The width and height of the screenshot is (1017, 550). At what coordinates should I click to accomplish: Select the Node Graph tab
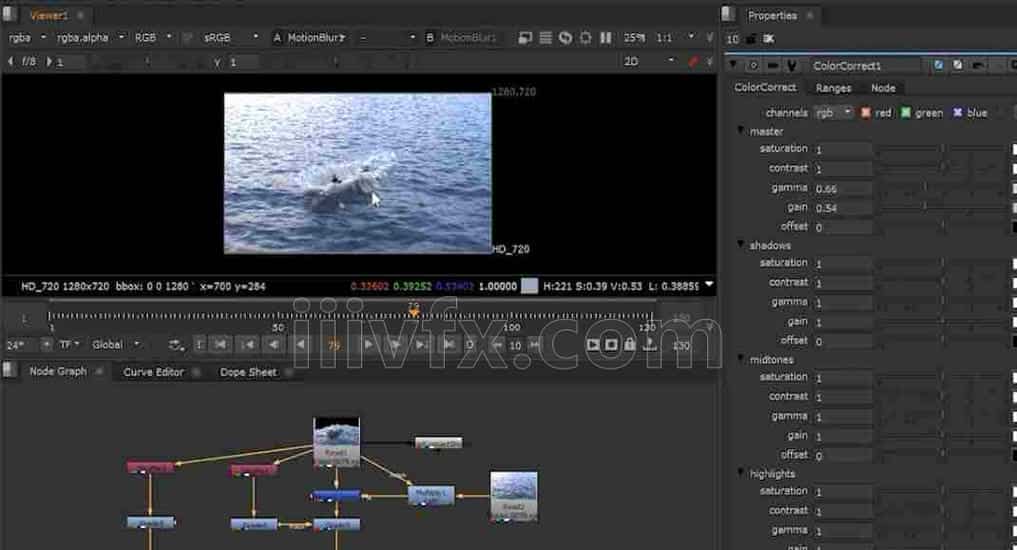pos(58,371)
